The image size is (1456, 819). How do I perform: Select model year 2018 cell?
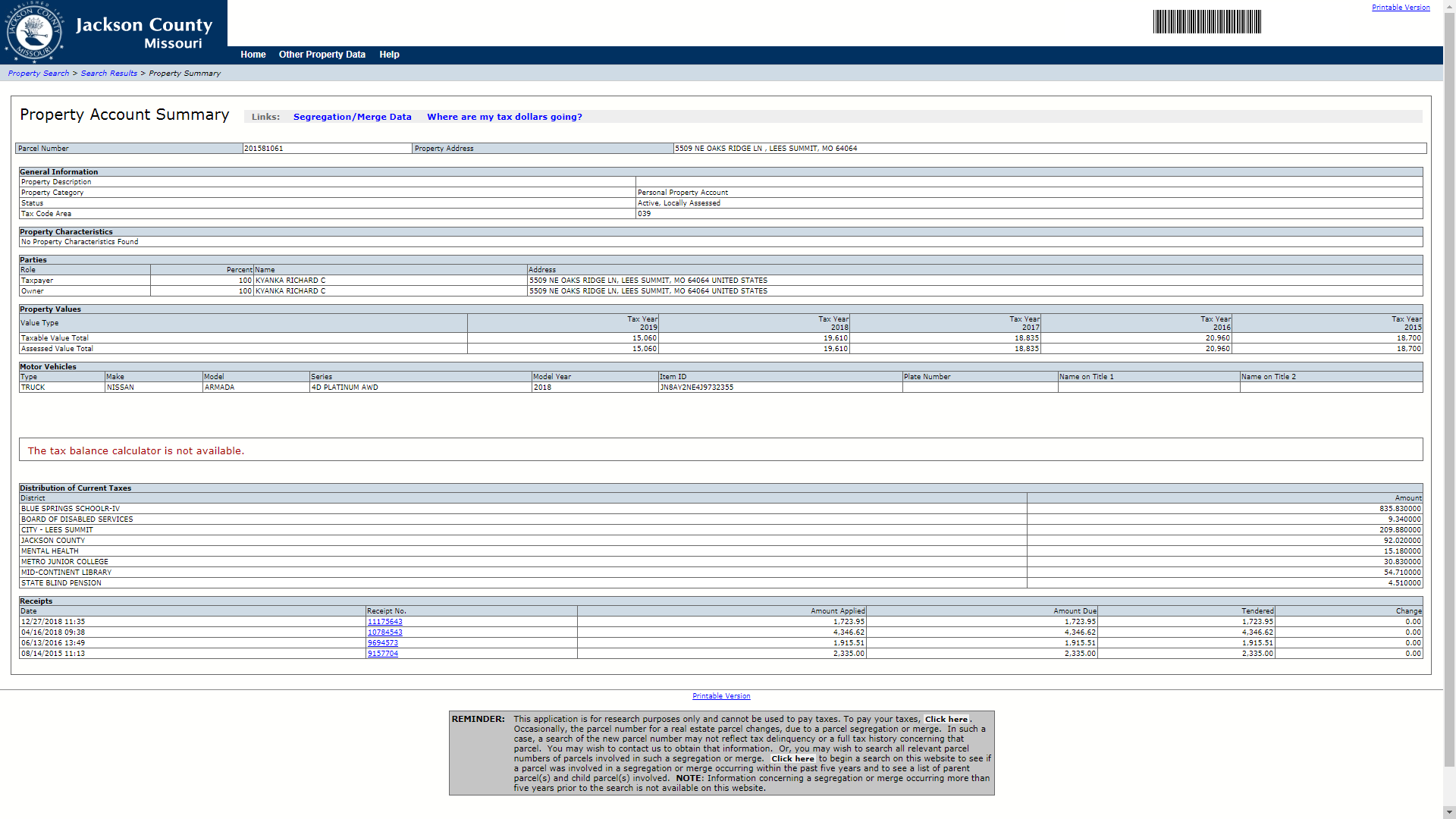(595, 388)
